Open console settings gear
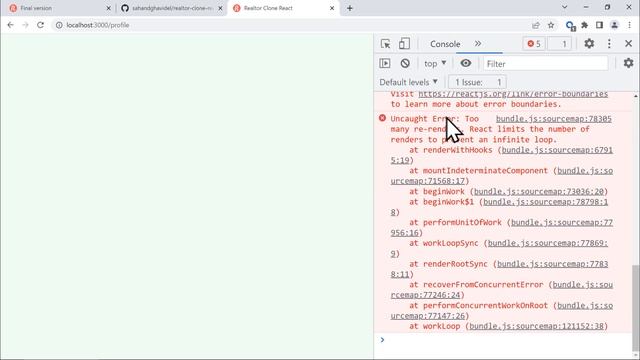The width and height of the screenshot is (640, 360). tap(629, 63)
